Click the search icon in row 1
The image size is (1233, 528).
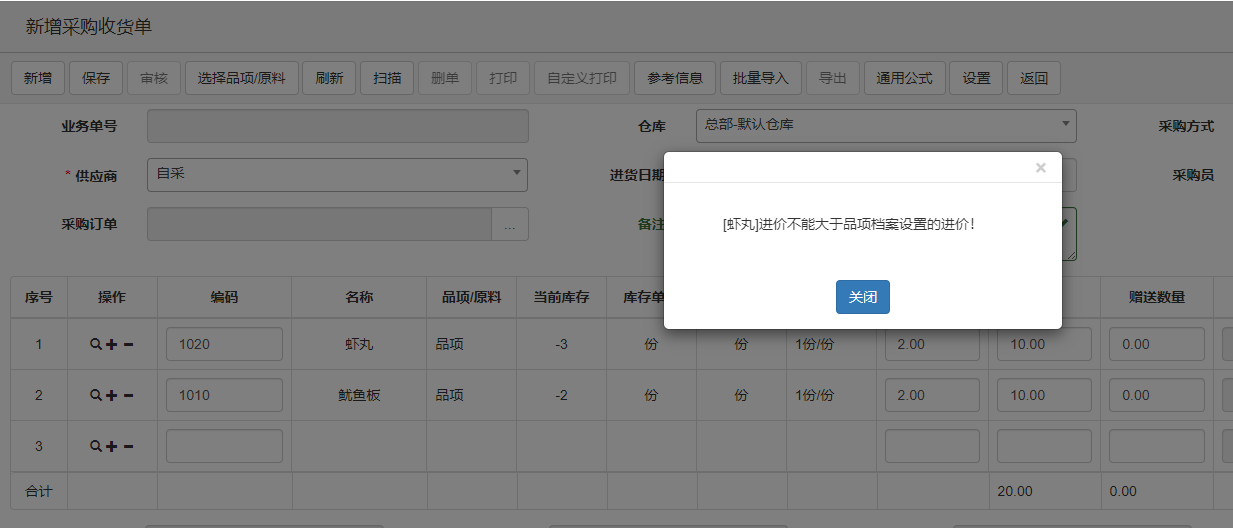tap(96, 344)
